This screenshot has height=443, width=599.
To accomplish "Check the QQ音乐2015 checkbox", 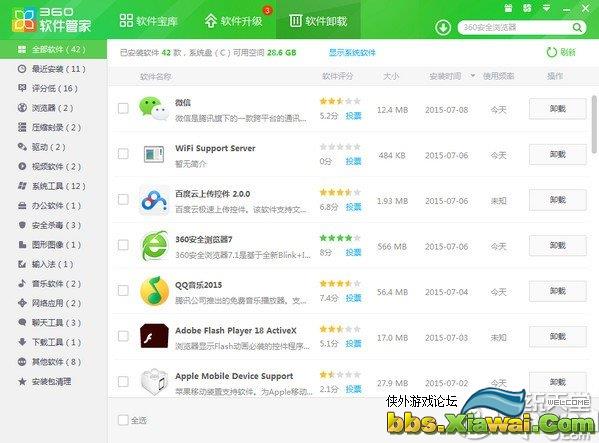I will (123, 291).
